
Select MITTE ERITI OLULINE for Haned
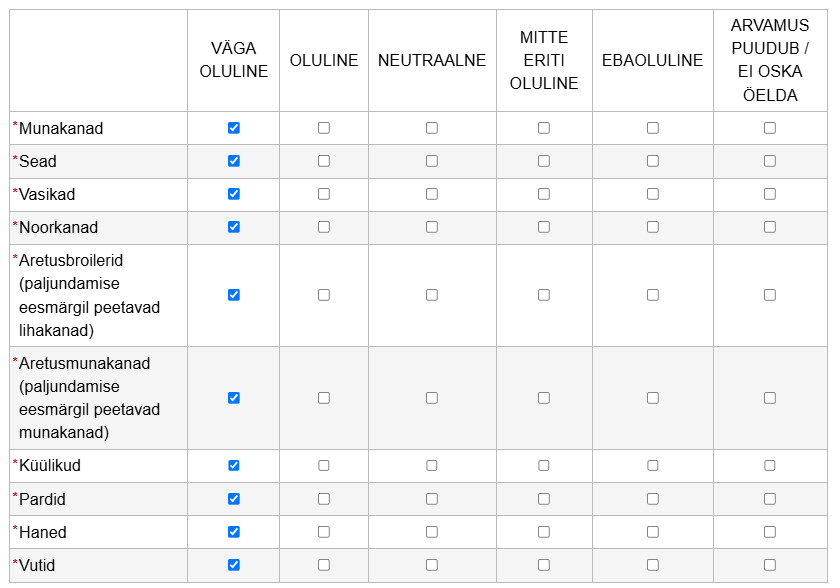544,532
